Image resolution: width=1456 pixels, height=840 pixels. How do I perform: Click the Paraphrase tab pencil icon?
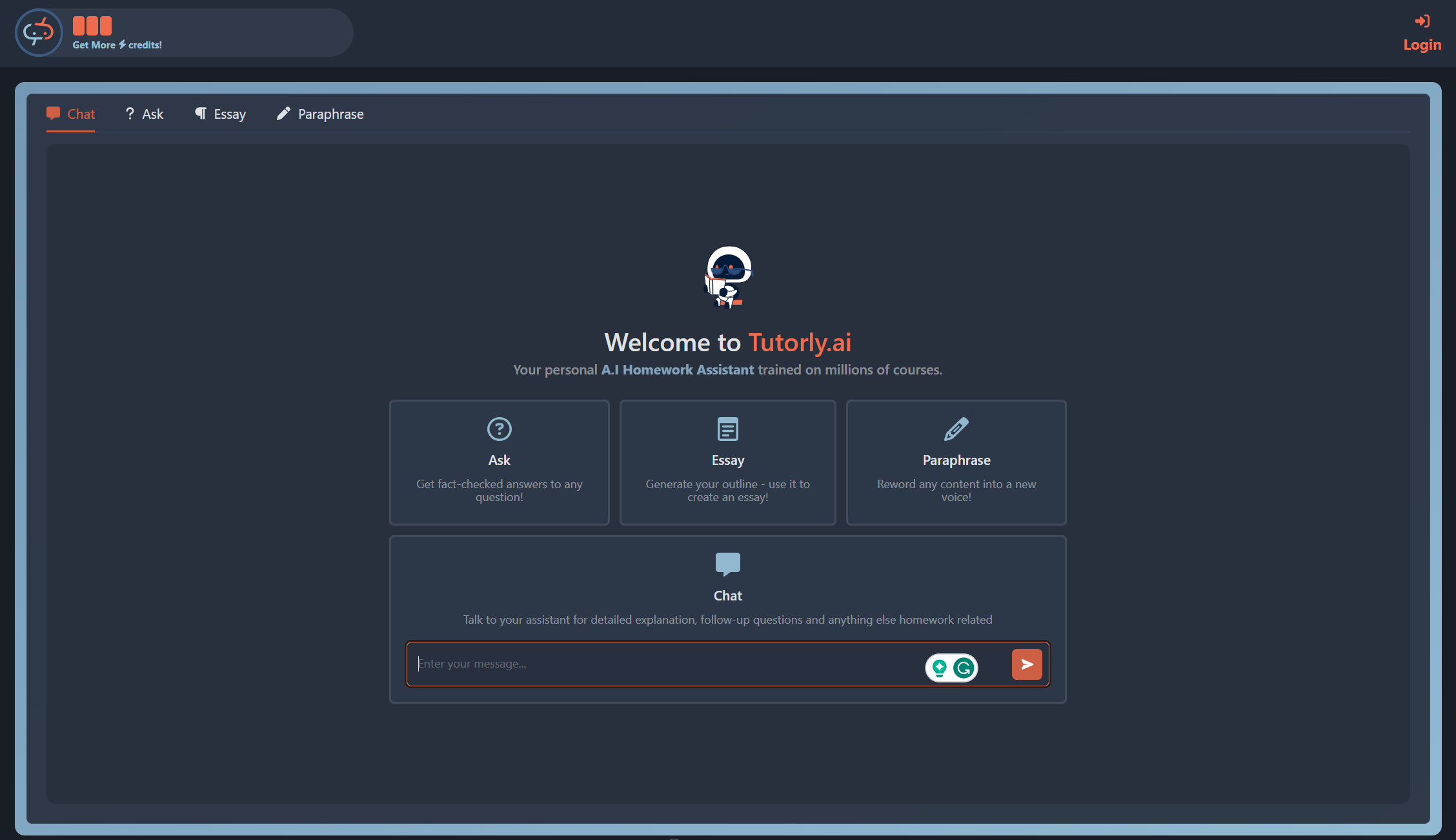coord(283,114)
